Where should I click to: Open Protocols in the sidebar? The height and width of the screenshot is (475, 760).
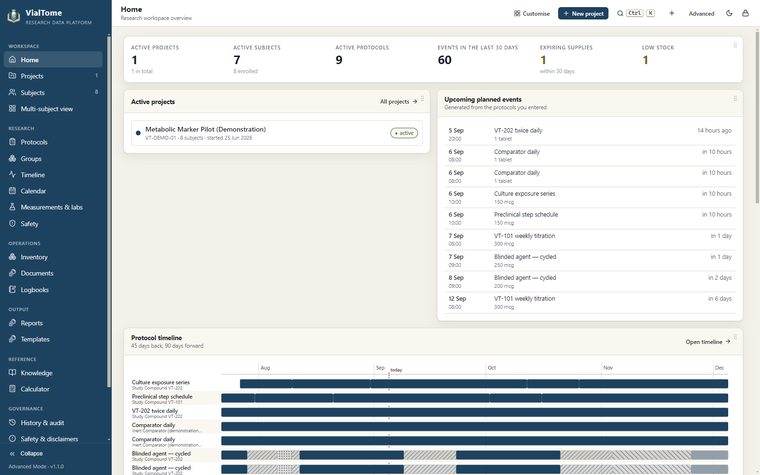click(53, 142)
